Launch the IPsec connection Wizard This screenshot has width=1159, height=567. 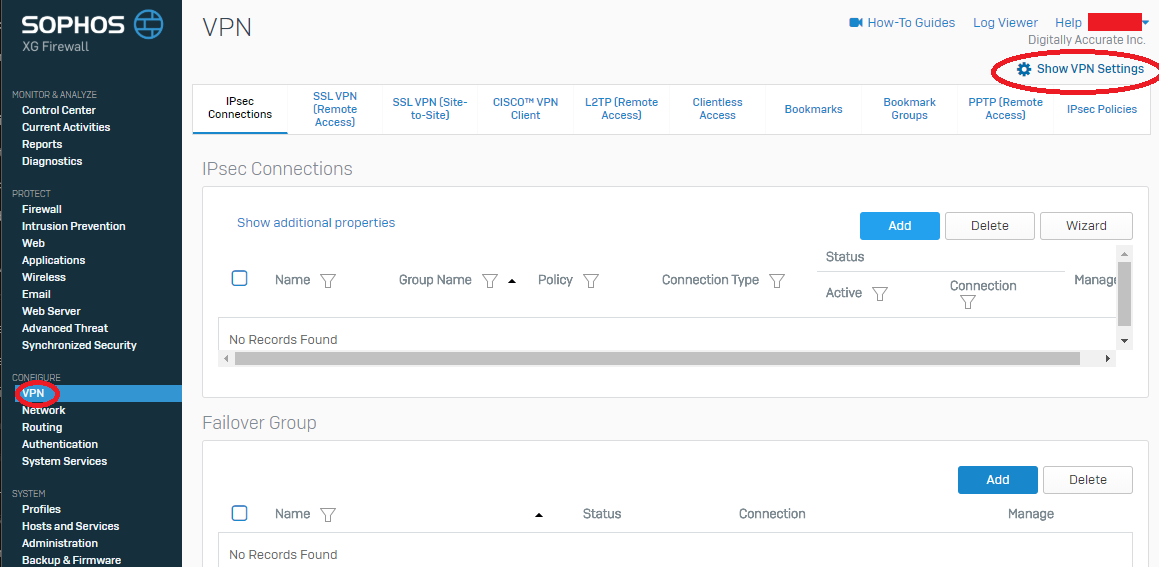[1086, 225]
